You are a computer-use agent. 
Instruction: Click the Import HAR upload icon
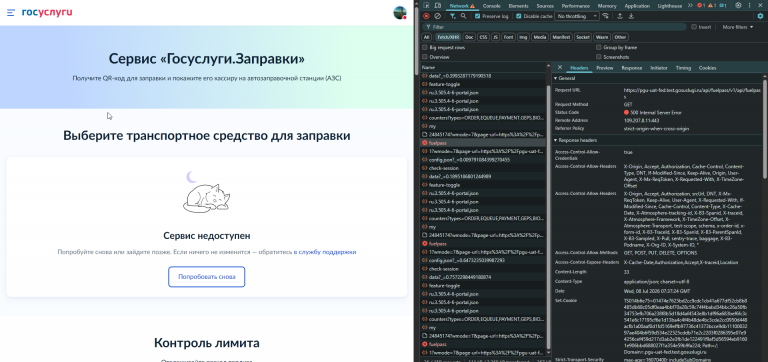point(620,16)
